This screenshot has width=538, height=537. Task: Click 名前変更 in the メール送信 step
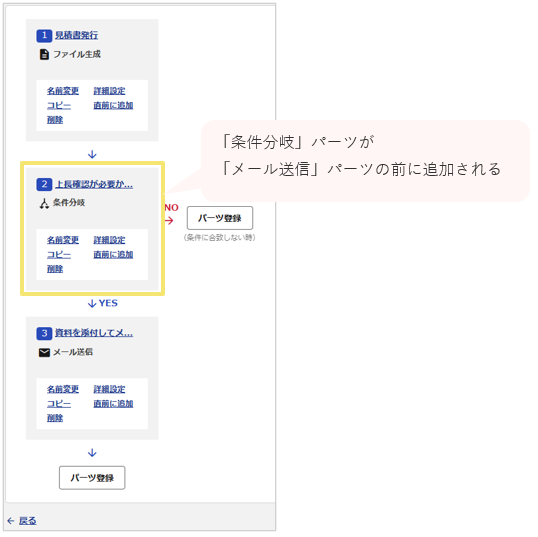click(x=63, y=389)
